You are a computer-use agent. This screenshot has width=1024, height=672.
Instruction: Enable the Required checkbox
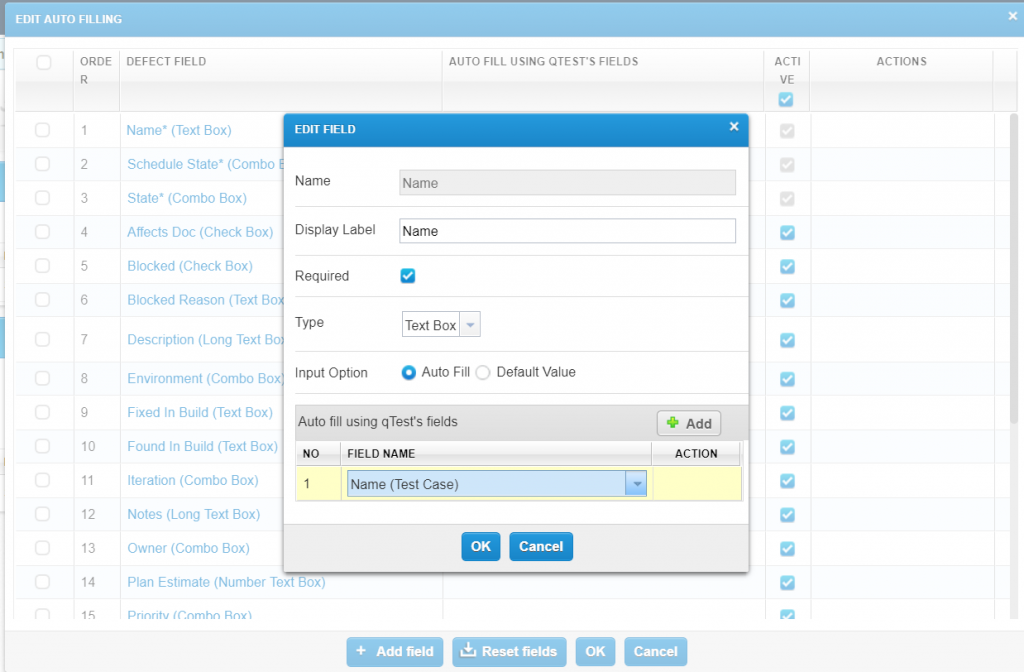tap(407, 275)
